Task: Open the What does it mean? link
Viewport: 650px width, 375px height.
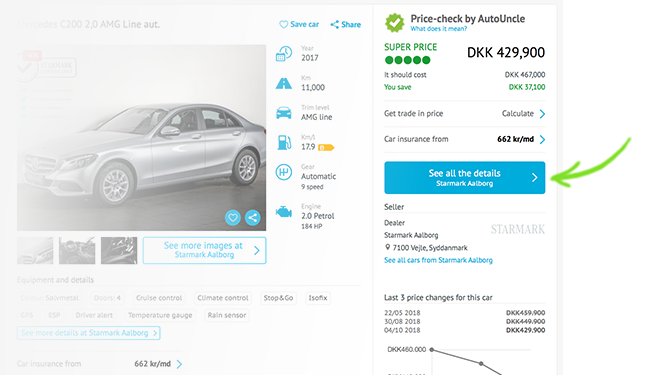Action: [x=439, y=29]
